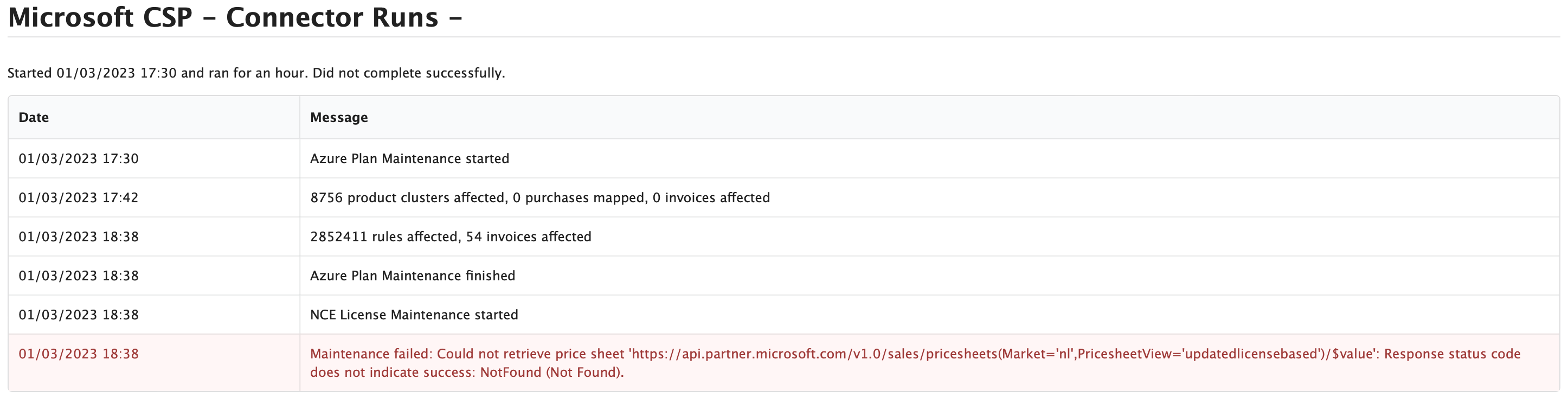Click the "Did not complete successfully" status text

click(408, 73)
